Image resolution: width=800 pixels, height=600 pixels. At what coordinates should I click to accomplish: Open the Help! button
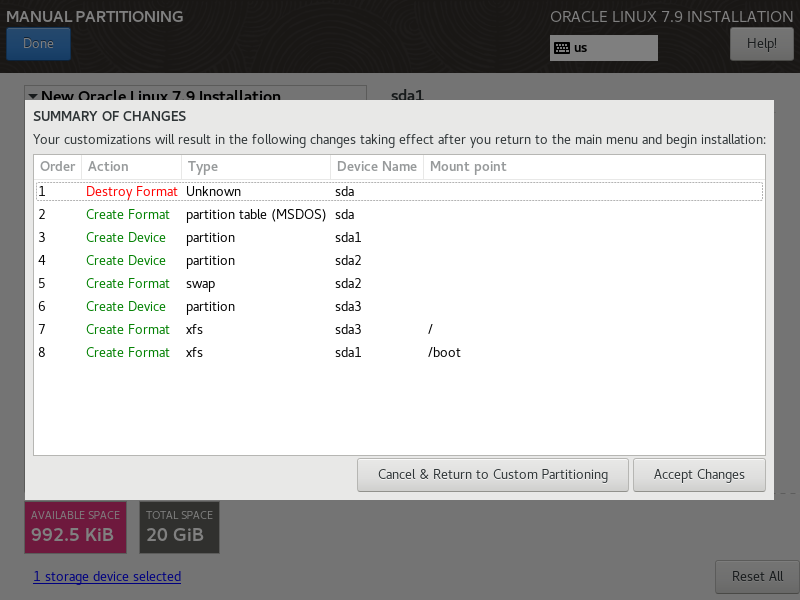[x=761, y=43]
